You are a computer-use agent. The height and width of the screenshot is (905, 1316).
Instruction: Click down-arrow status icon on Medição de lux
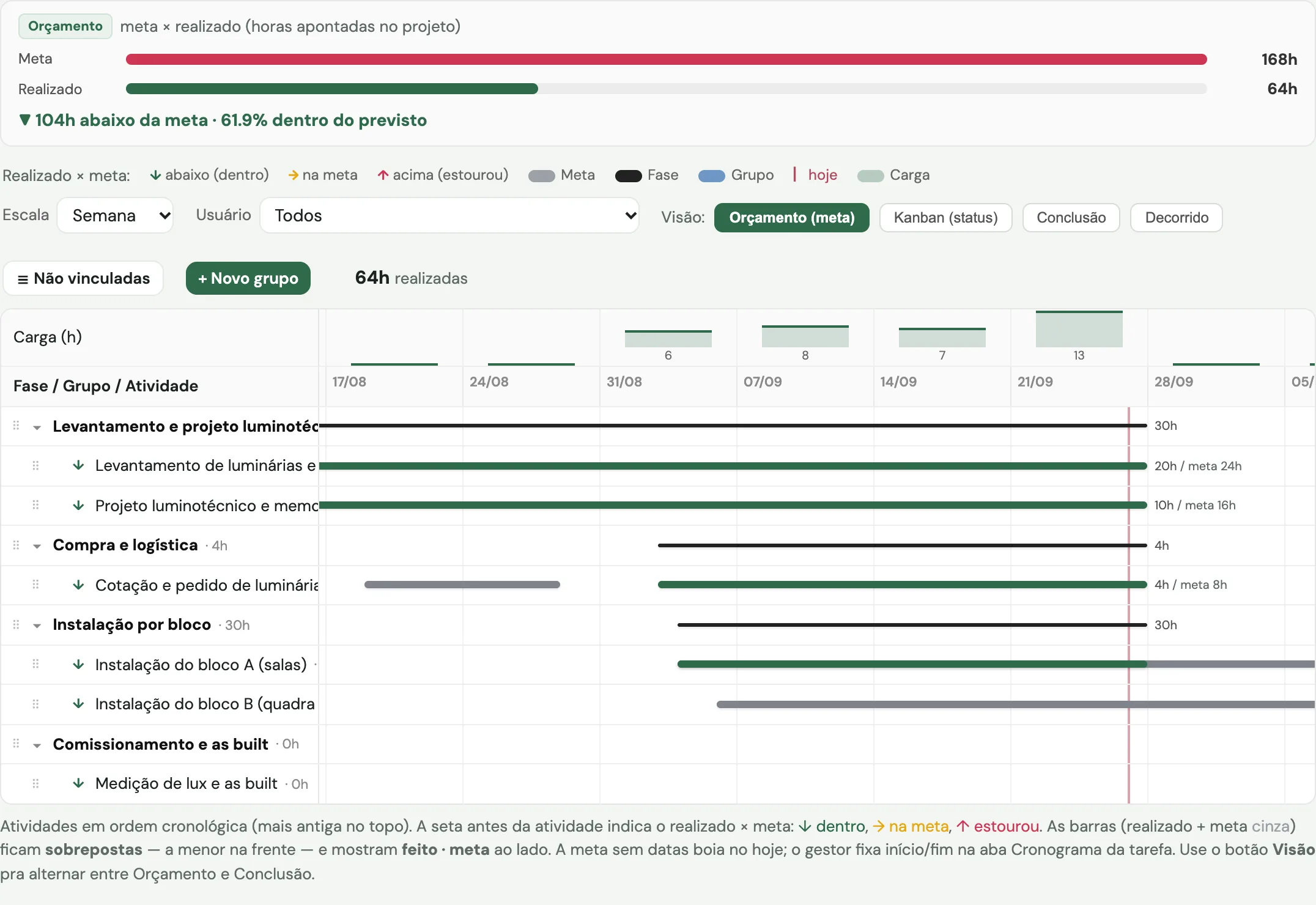tap(78, 783)
